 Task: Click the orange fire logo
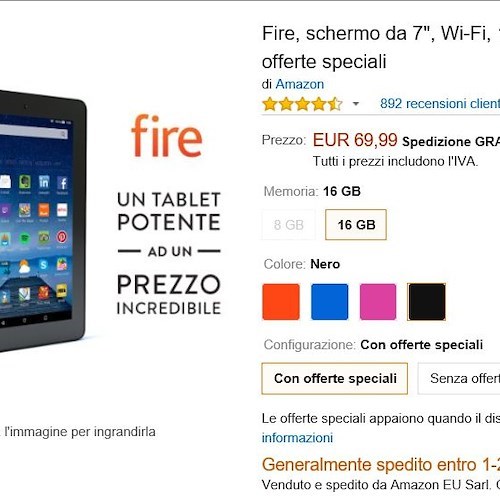pyautogui.click(x=167, y=136)
